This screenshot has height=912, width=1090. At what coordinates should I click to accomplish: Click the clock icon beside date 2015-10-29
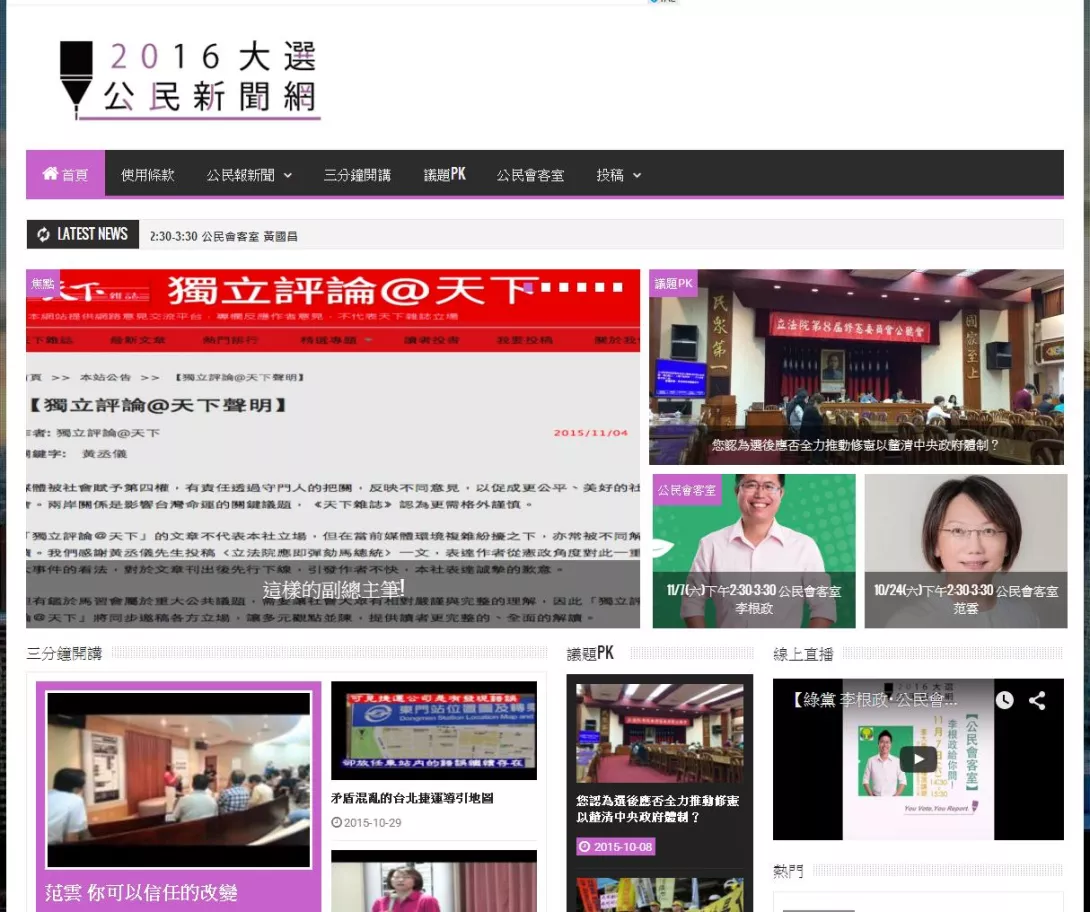pyautogui.click(x=336, y=822)
